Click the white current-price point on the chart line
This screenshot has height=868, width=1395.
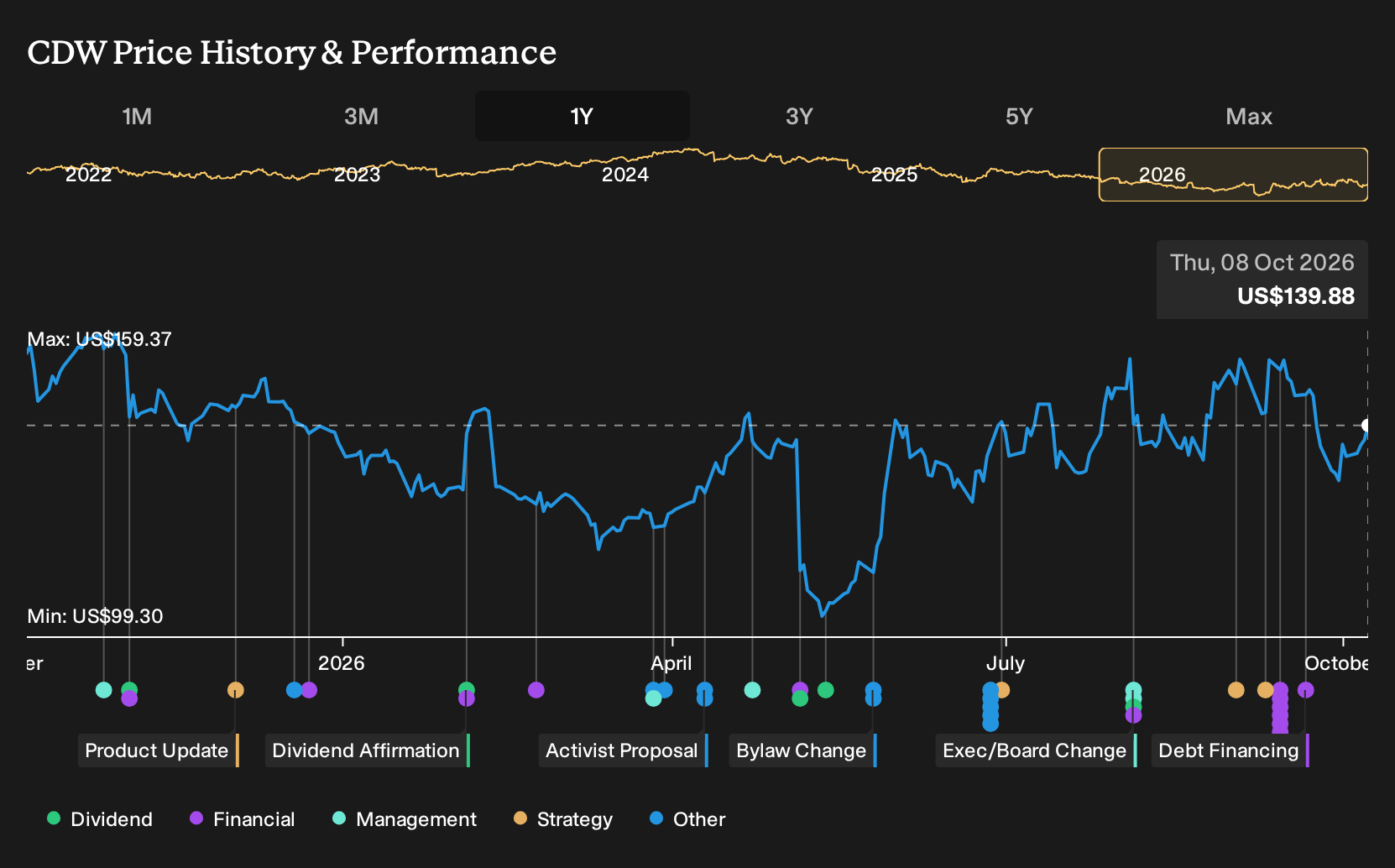[x=1366, y=426]
